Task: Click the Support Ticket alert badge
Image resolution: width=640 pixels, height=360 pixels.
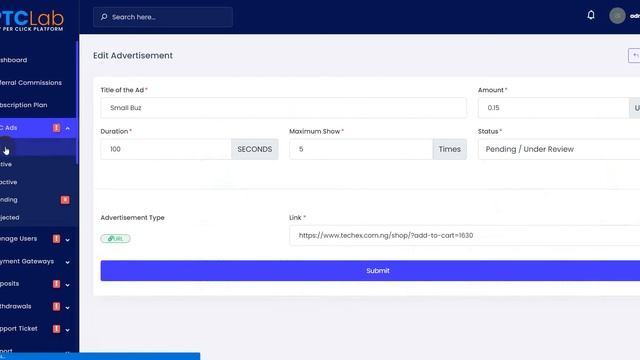Action: coord(56,329)
